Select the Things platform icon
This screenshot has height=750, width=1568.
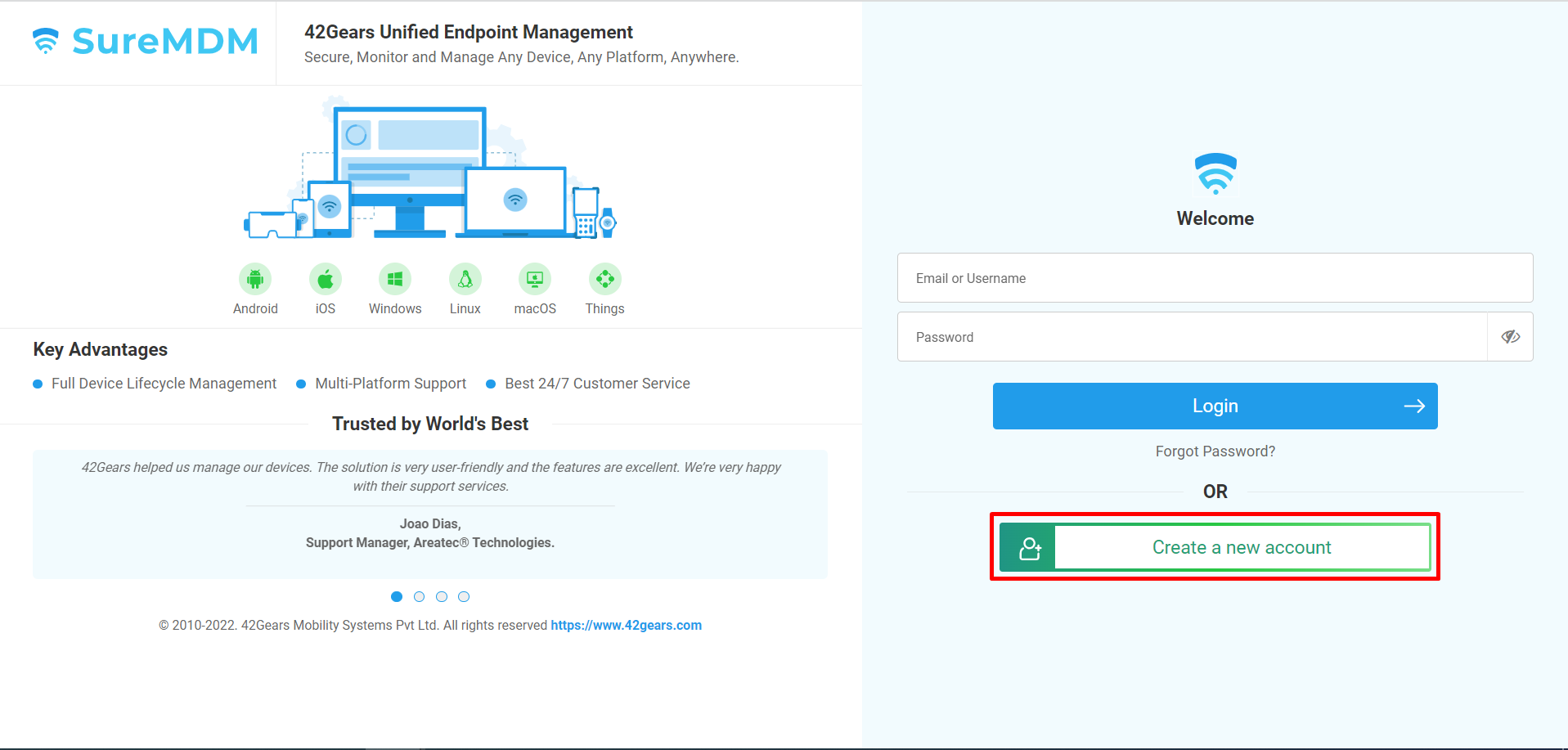pyautogui.click(x=604, y=278)
